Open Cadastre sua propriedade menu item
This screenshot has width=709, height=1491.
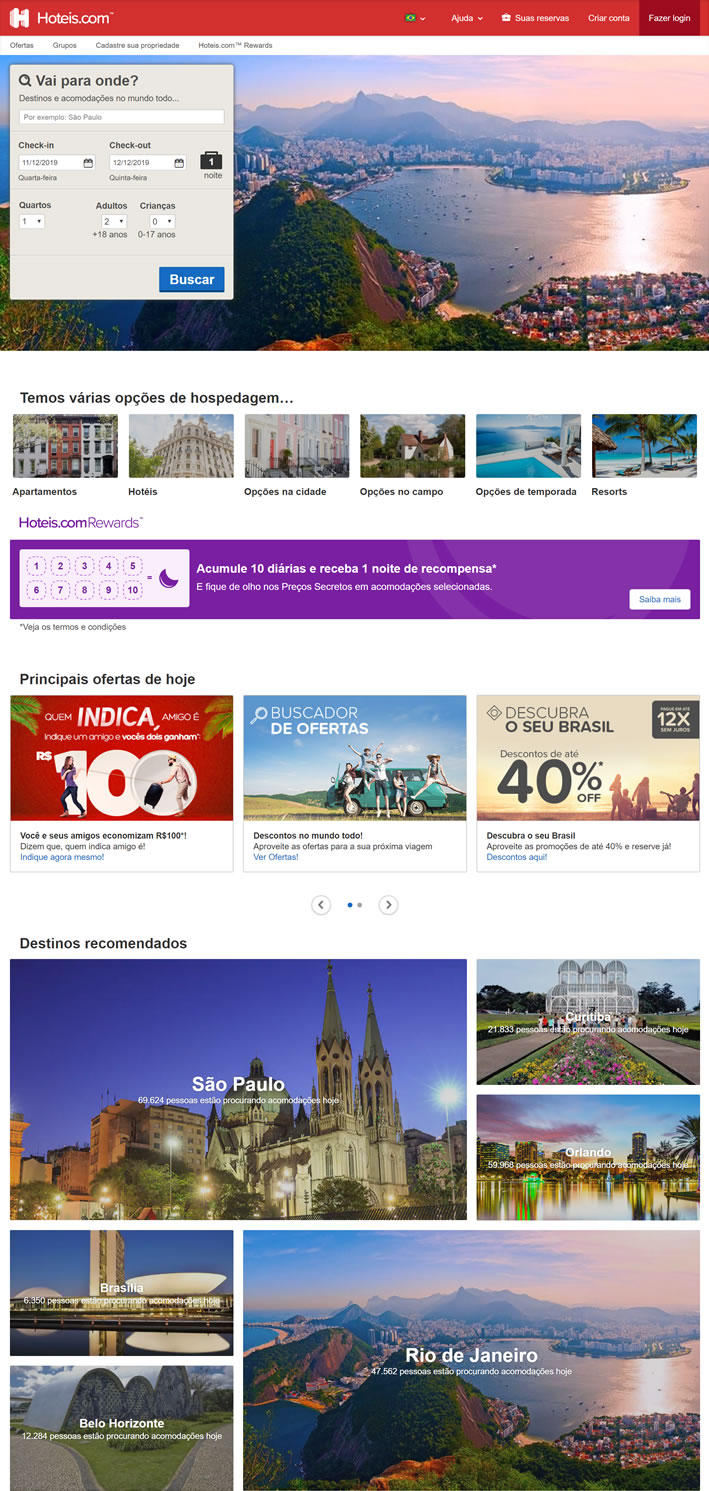(138, 46)
